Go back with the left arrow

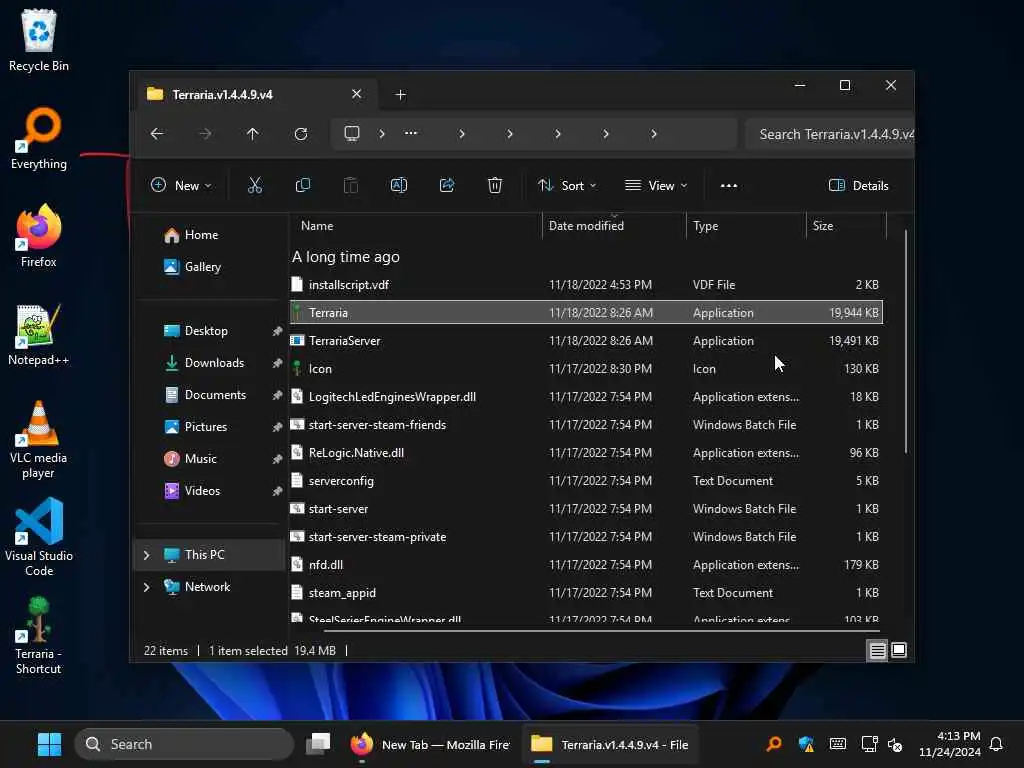pos(157,134)
